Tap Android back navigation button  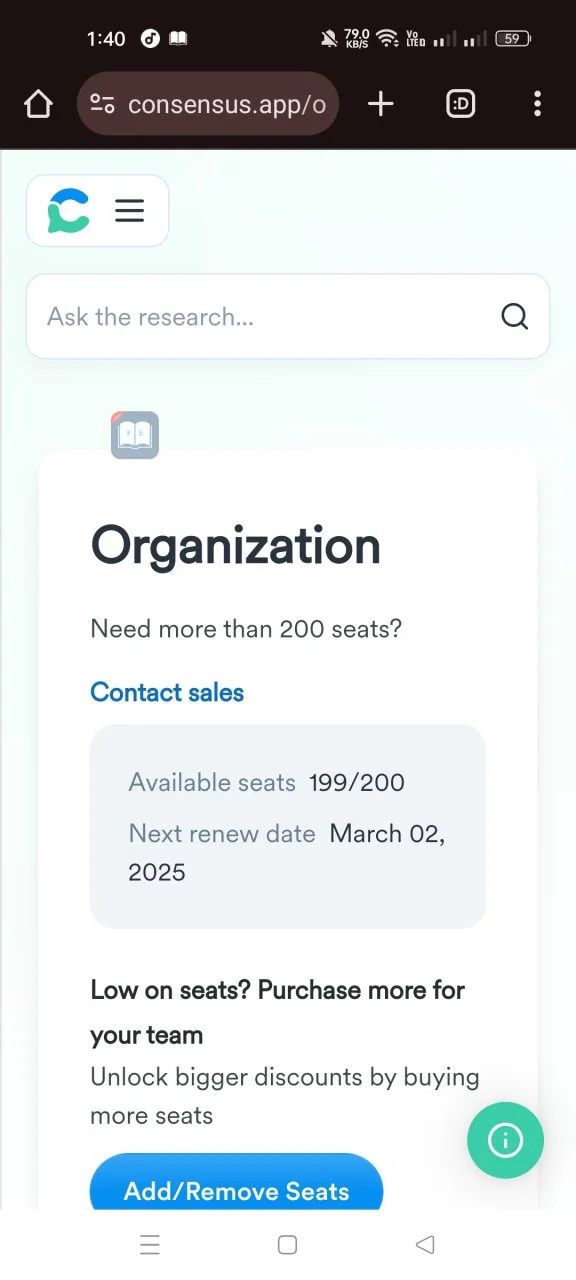tap(425, 1245)
